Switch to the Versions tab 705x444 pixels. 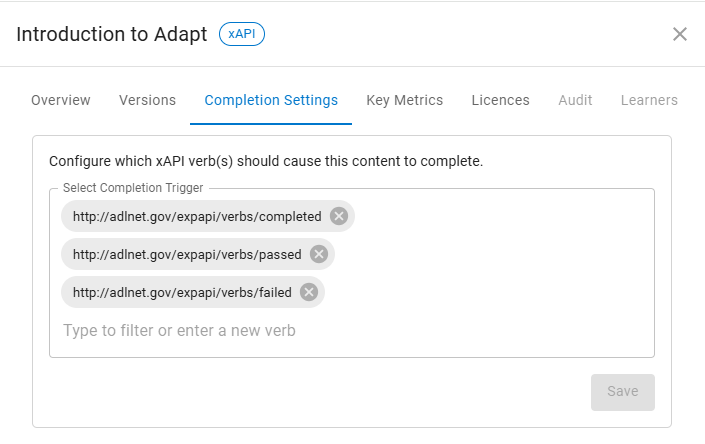(x=147, y=100)
